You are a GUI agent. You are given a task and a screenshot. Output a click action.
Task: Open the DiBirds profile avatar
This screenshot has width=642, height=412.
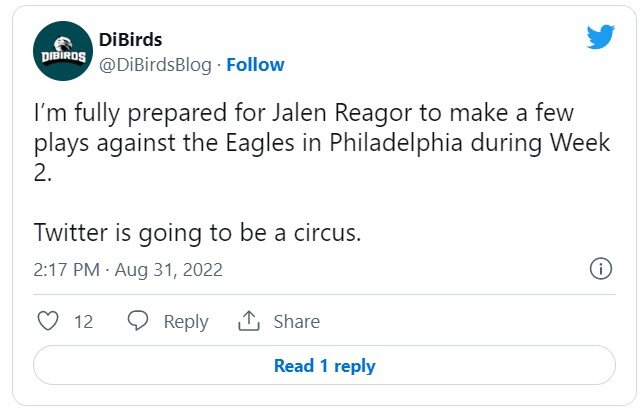64,52
